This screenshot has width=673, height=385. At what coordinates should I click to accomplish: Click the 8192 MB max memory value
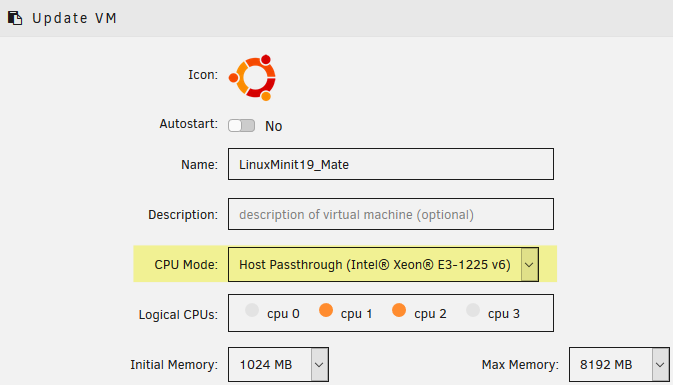[606, 365]
